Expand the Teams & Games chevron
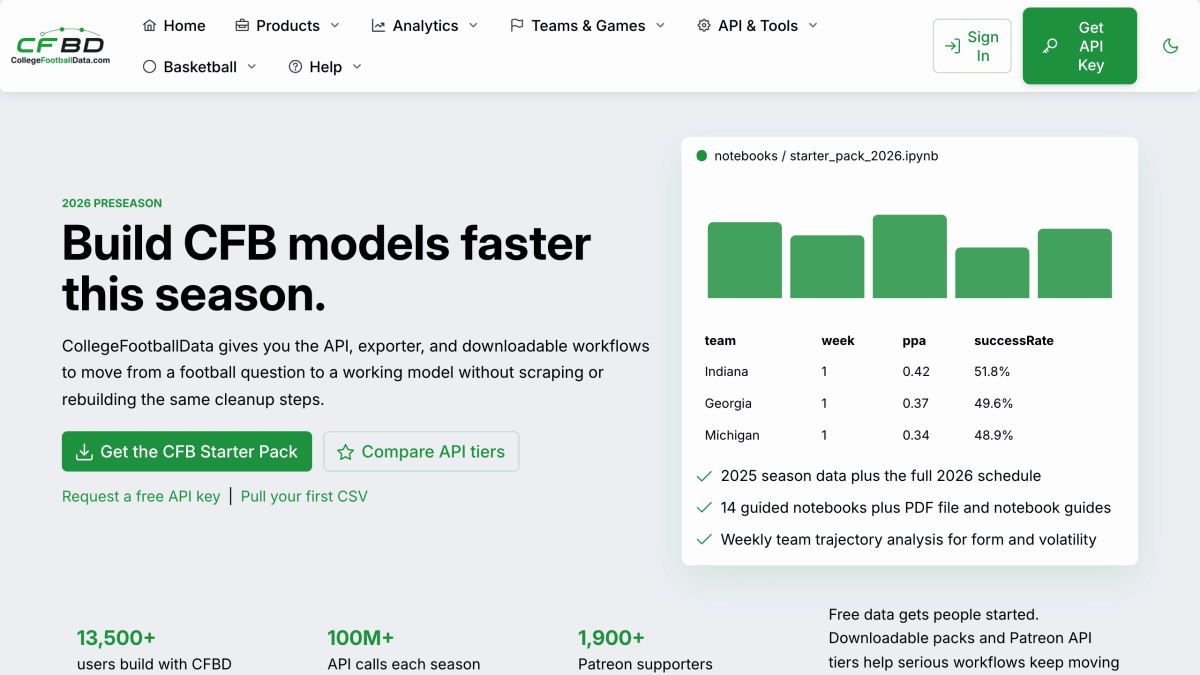This screenshot has height=675, width=1200. tap(660, 25)
